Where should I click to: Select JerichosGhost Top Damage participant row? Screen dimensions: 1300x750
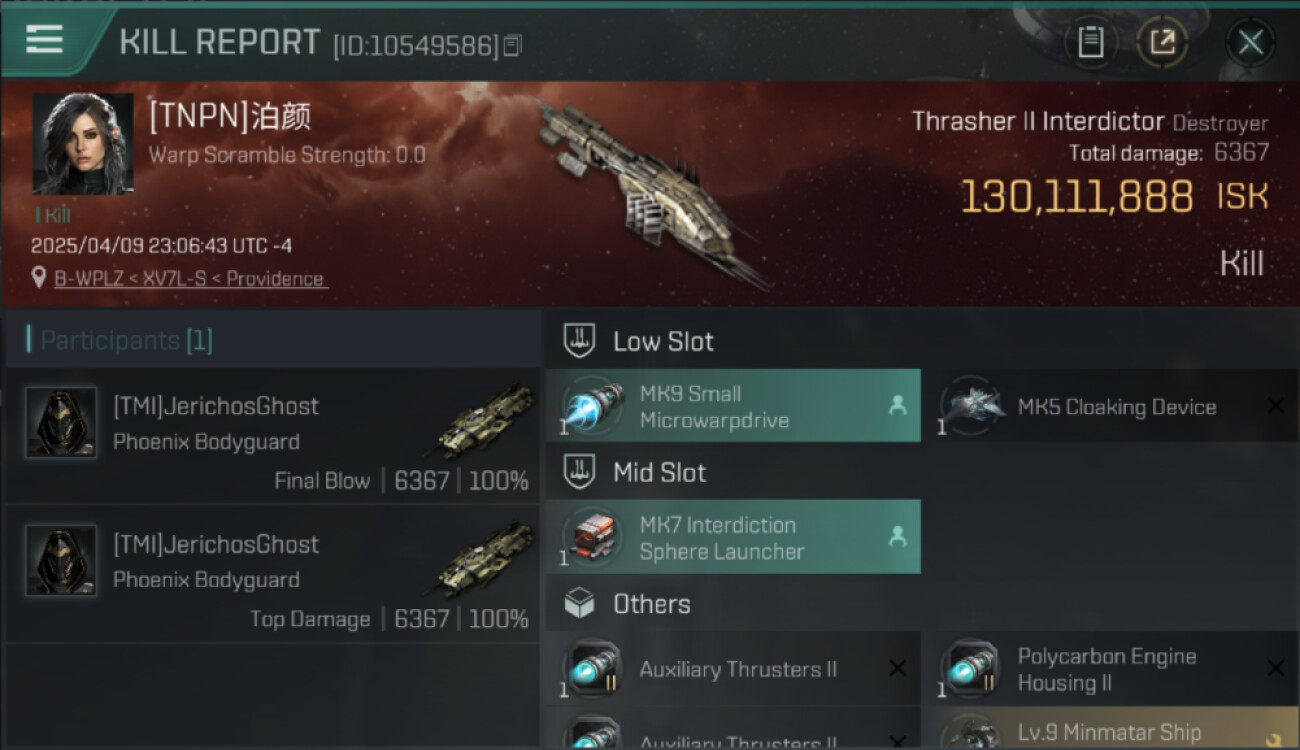pos(272,574)
